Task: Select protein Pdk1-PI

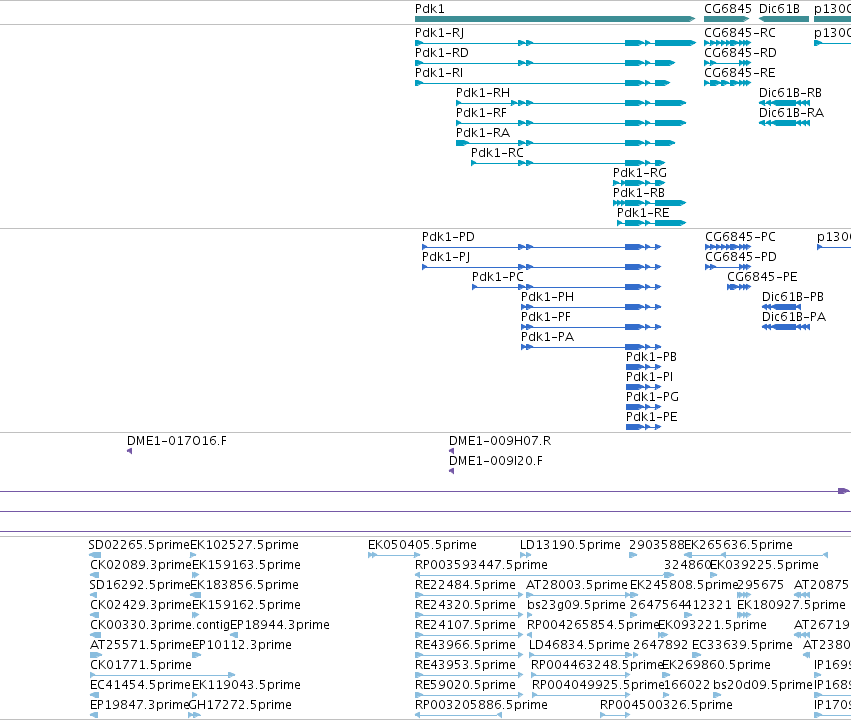Action: (x=644, y=387)
